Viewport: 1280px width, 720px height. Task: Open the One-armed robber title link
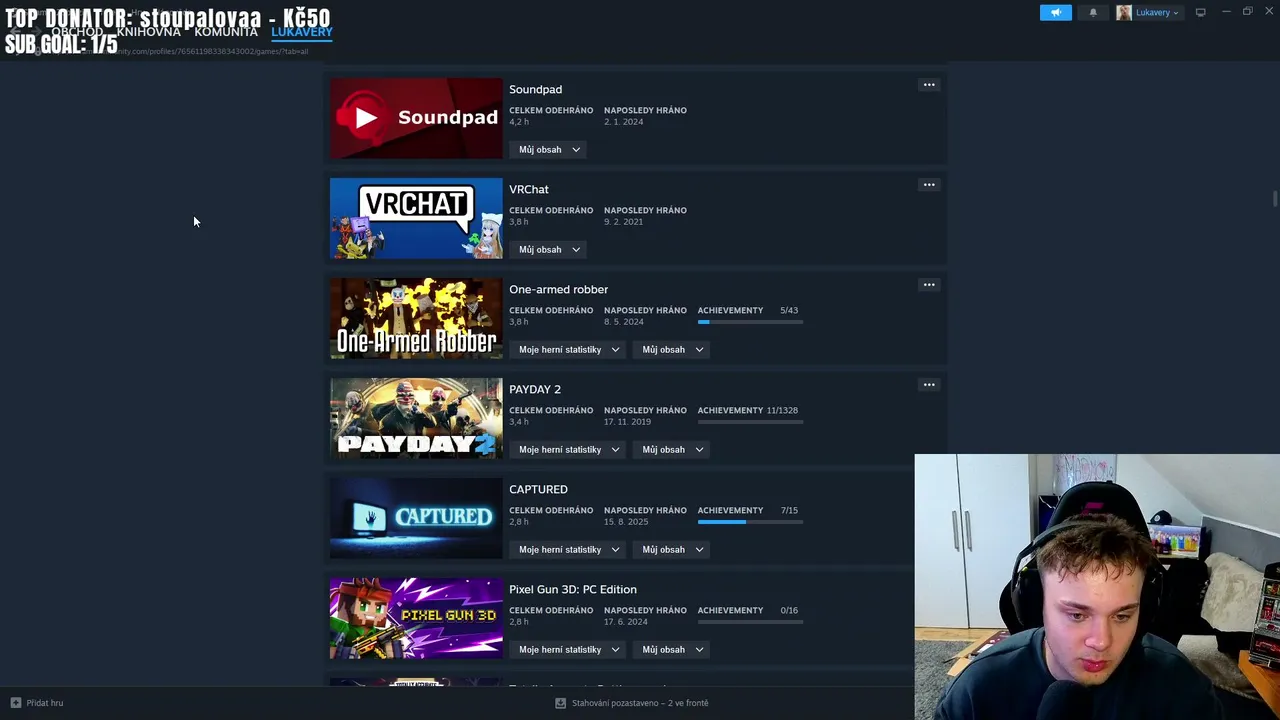tap(558, 289)
